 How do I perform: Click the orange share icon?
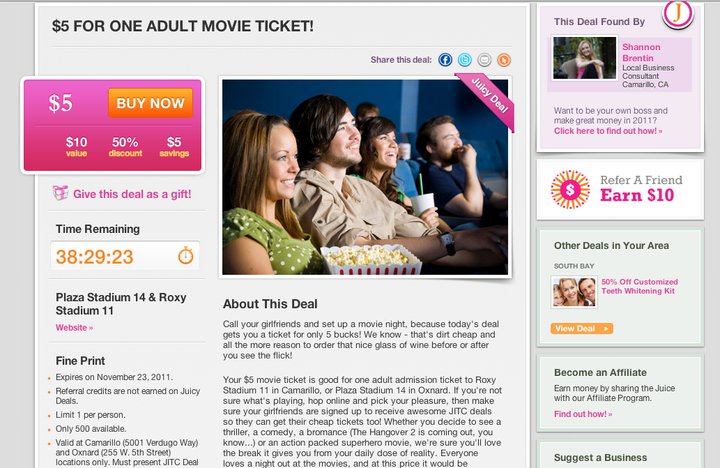coord(504,60)
